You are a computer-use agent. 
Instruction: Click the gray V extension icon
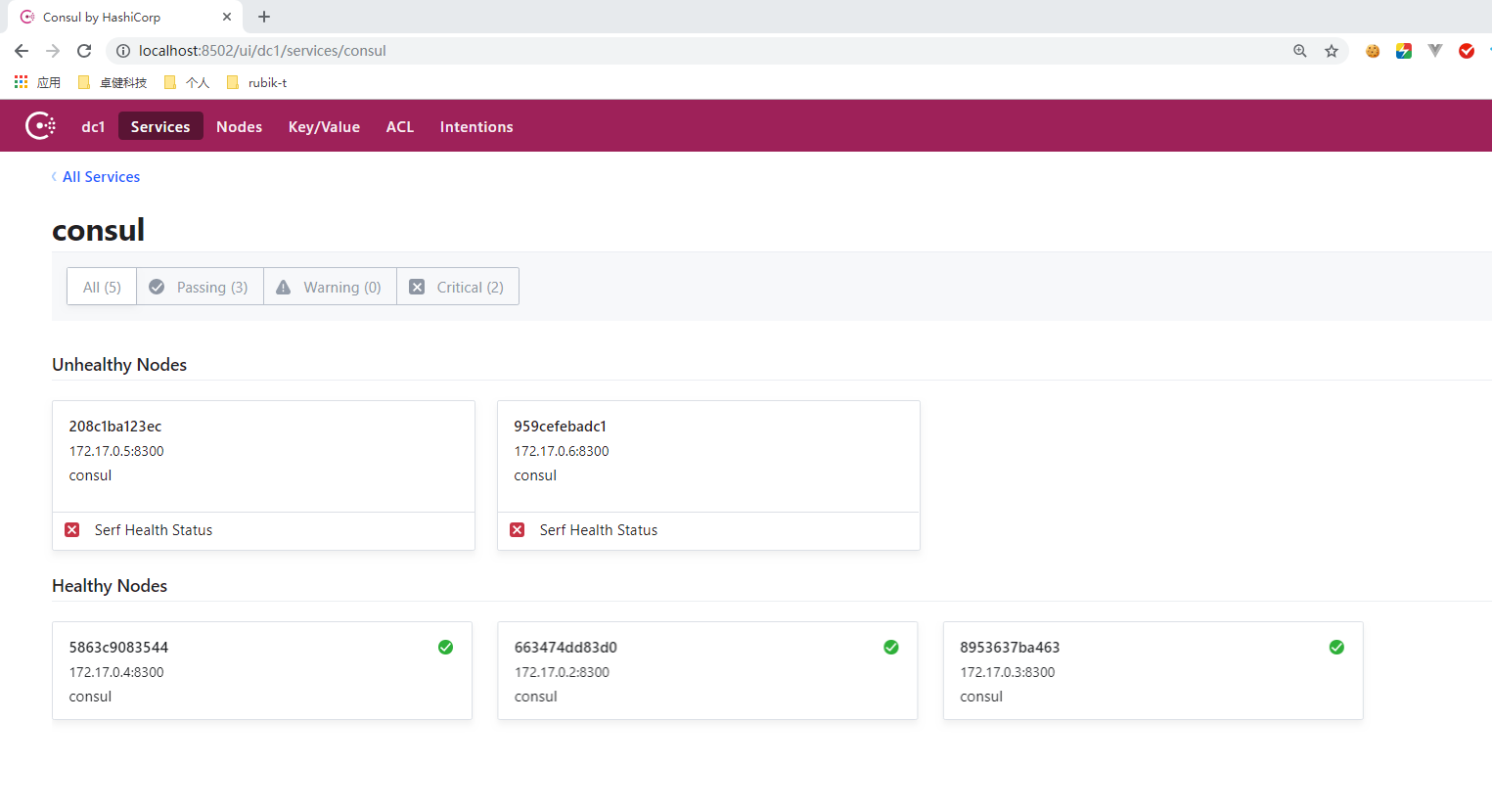tap(1435, 51)
